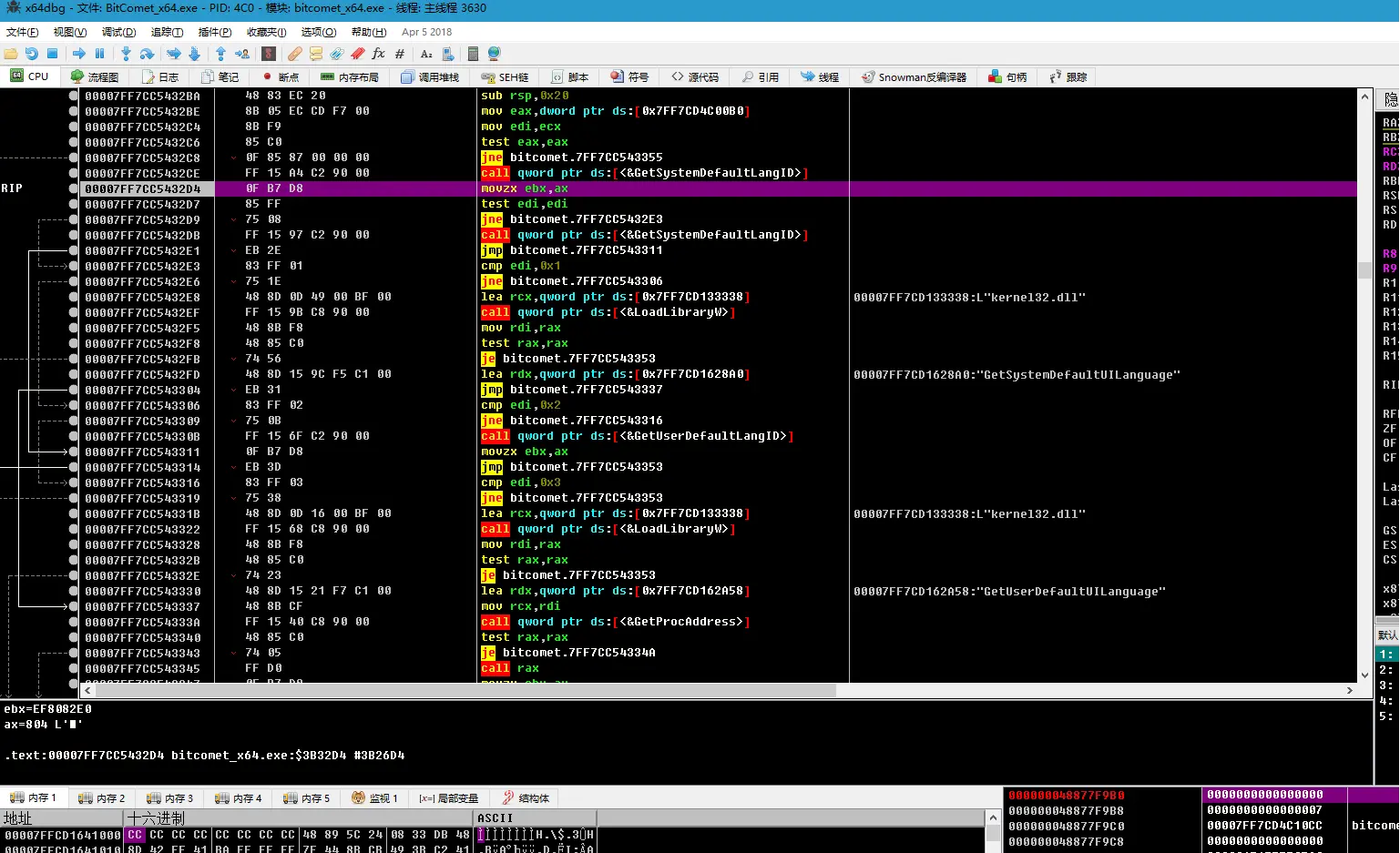Open the 调用堆栈 call stack tab
The image size is (1400, 853).
tap(430, 76)
